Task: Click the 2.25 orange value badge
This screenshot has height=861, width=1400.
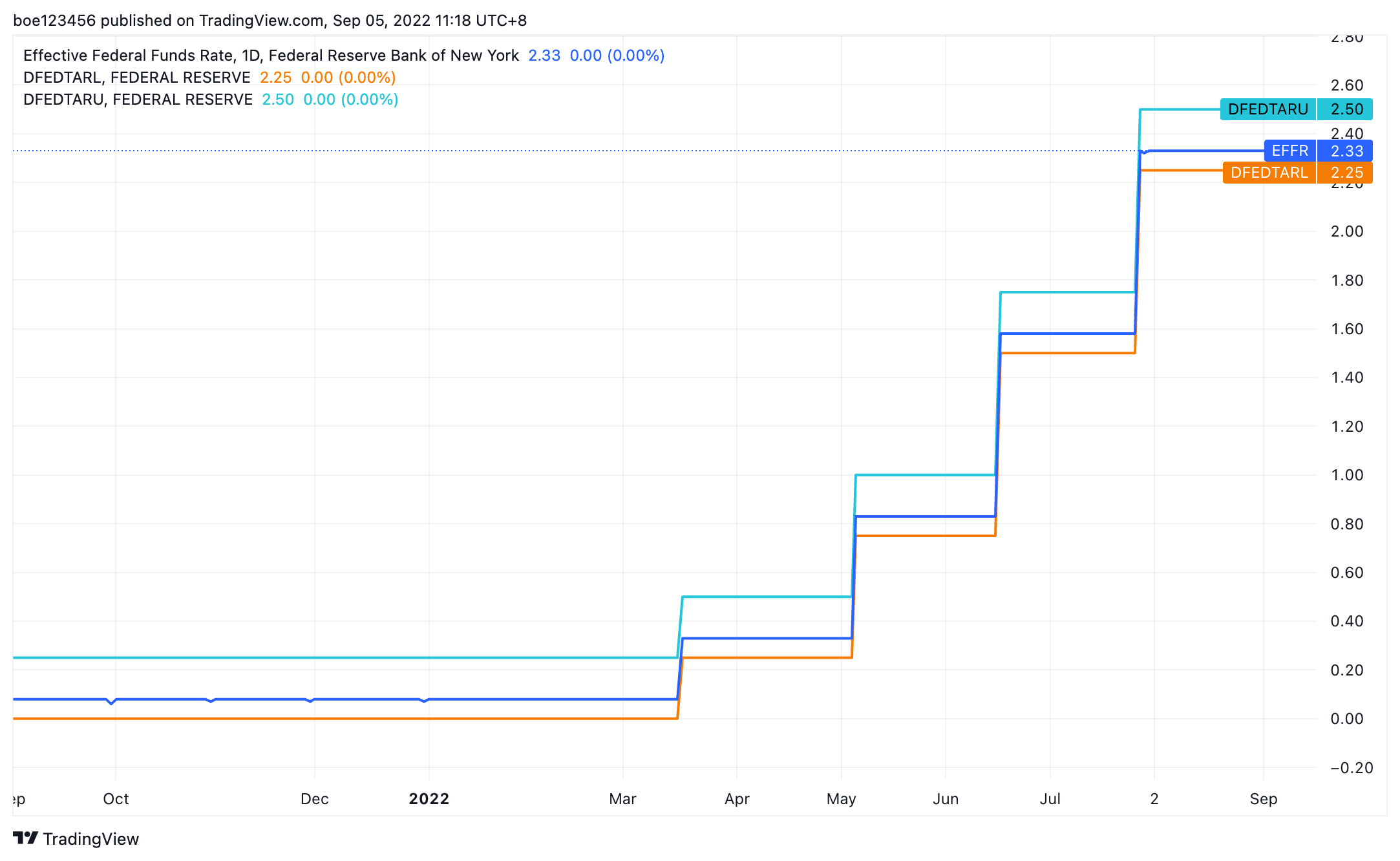Action: [x=1346, y=173]
